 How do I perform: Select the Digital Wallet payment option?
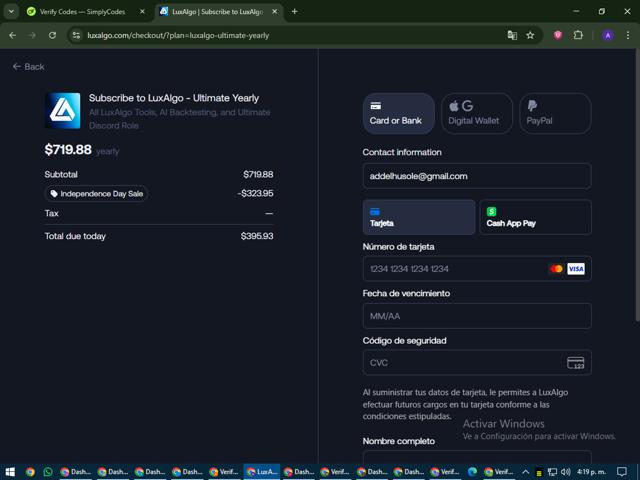pyautogui.click(x=477, y=113)
